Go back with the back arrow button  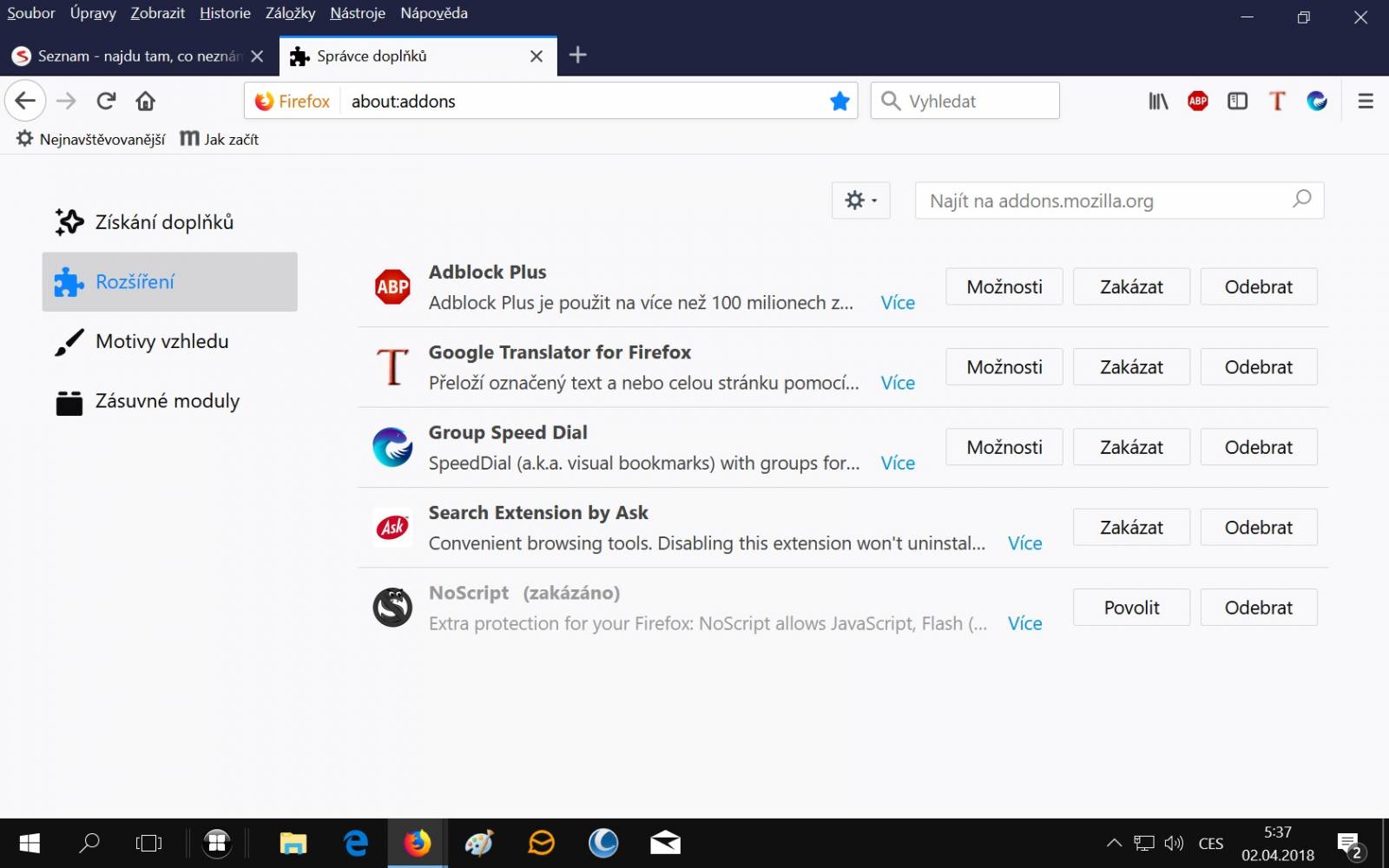pos(25,101)
